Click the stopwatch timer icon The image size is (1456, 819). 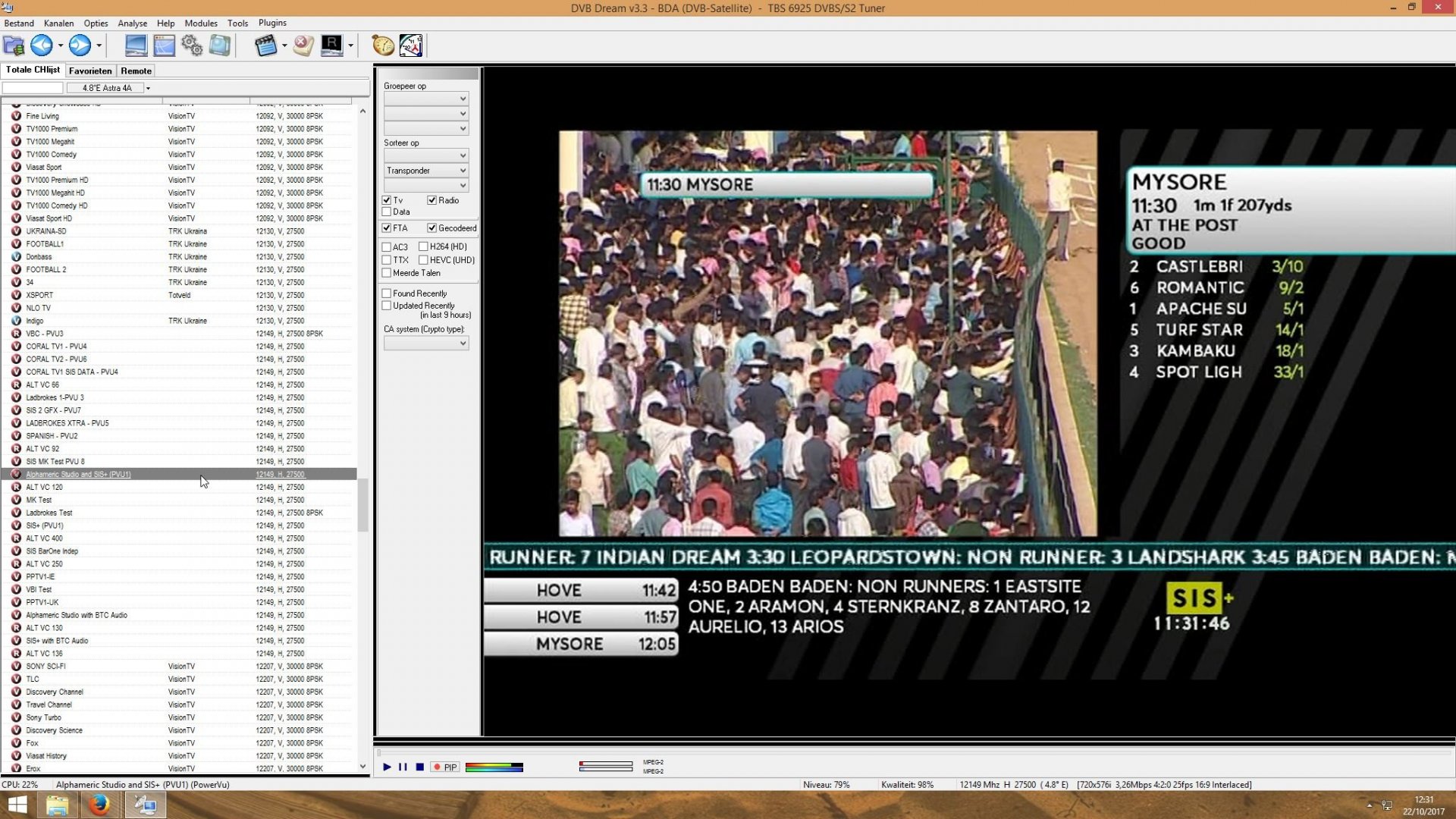point(382,45)
